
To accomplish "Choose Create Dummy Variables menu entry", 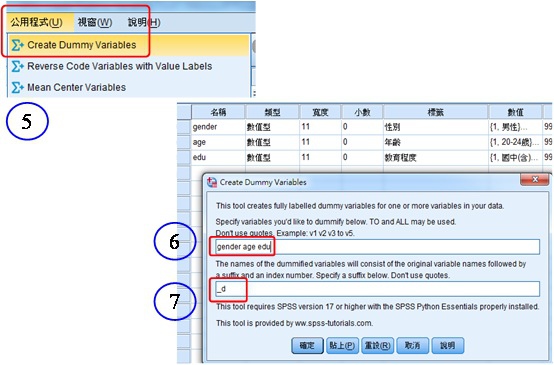I will tap(129, 45).
